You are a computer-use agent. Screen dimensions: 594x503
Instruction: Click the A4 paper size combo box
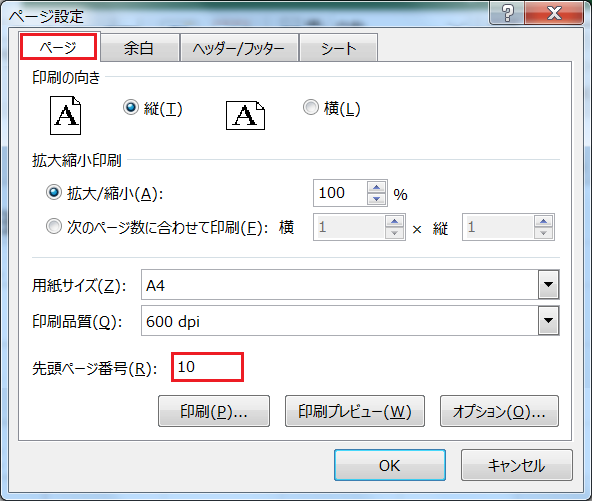pyautogui.click(x=350, y=284)
